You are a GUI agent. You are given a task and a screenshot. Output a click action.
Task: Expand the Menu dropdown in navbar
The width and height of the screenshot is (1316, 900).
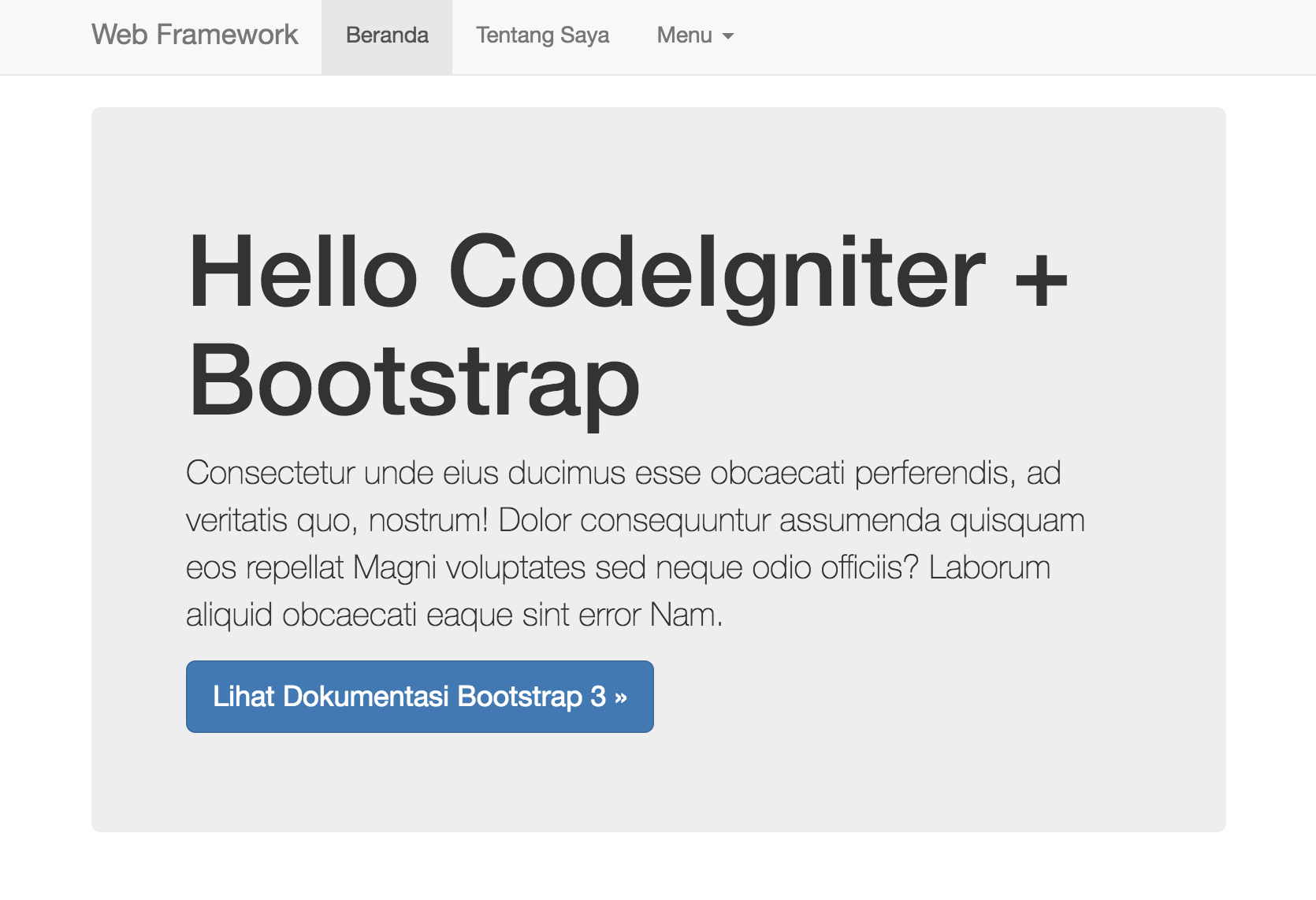(695, 36)
